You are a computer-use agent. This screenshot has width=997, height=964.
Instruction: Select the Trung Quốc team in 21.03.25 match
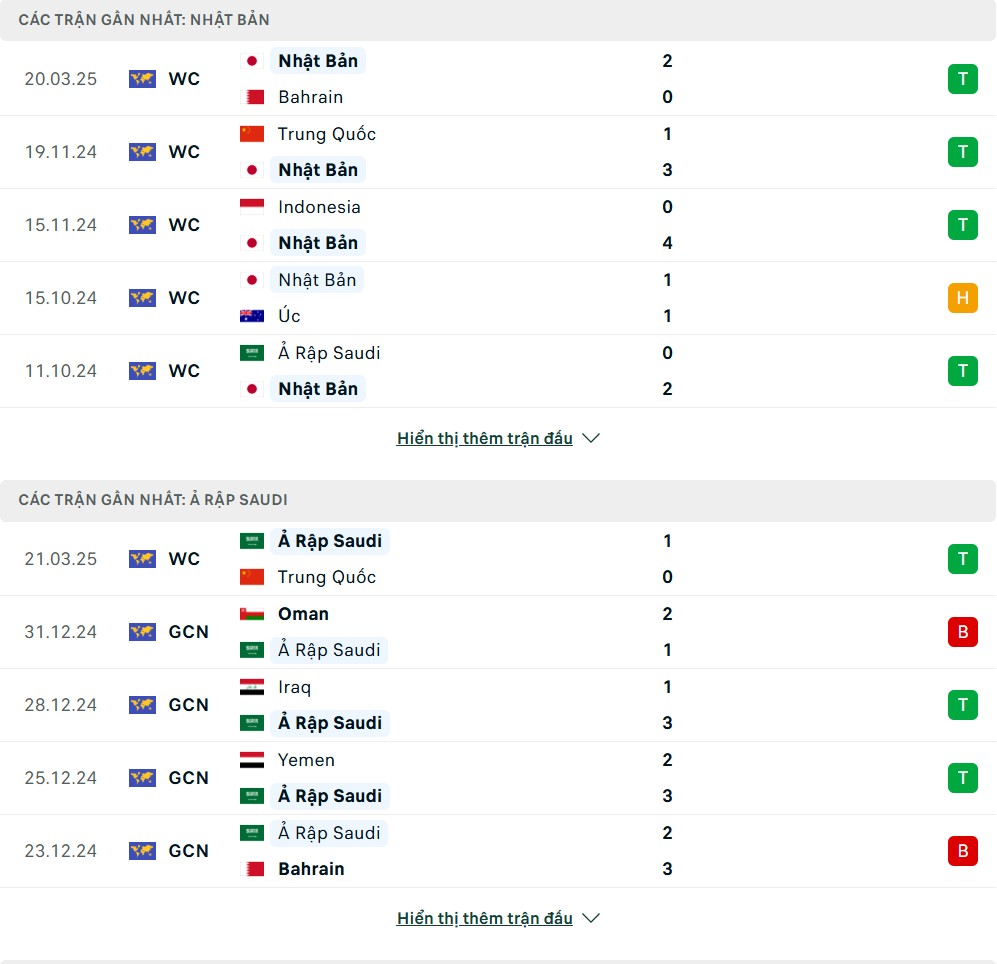[327, 577]
